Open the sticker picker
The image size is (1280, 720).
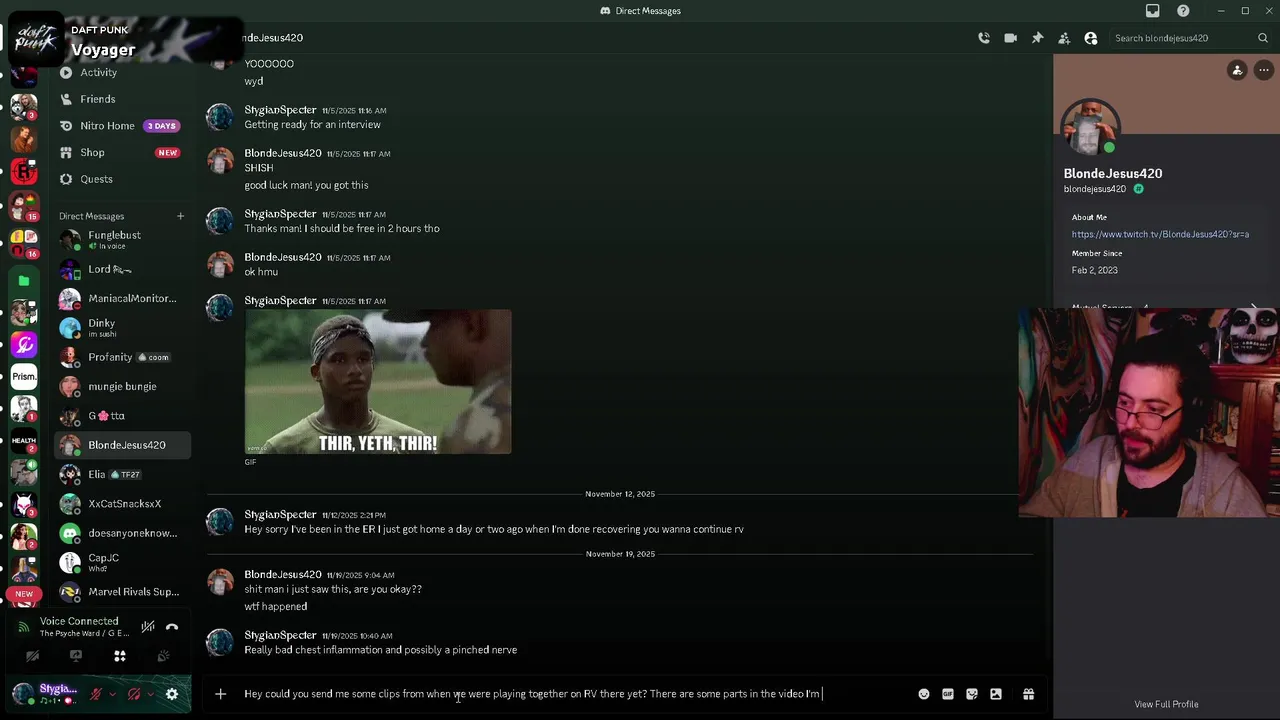[x=972, y=694]
